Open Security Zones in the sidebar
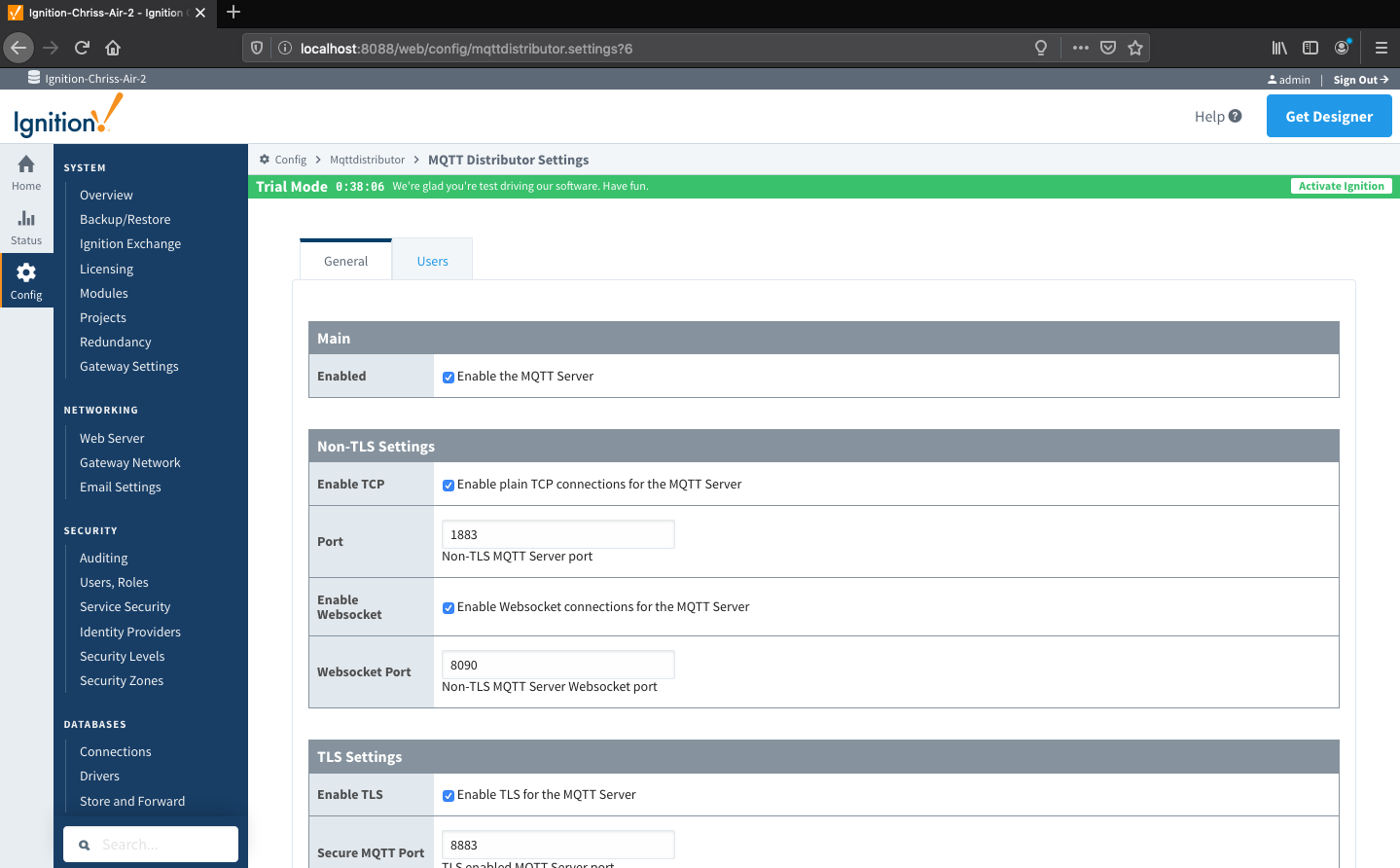1400x868 pixels. pos(122,680)
